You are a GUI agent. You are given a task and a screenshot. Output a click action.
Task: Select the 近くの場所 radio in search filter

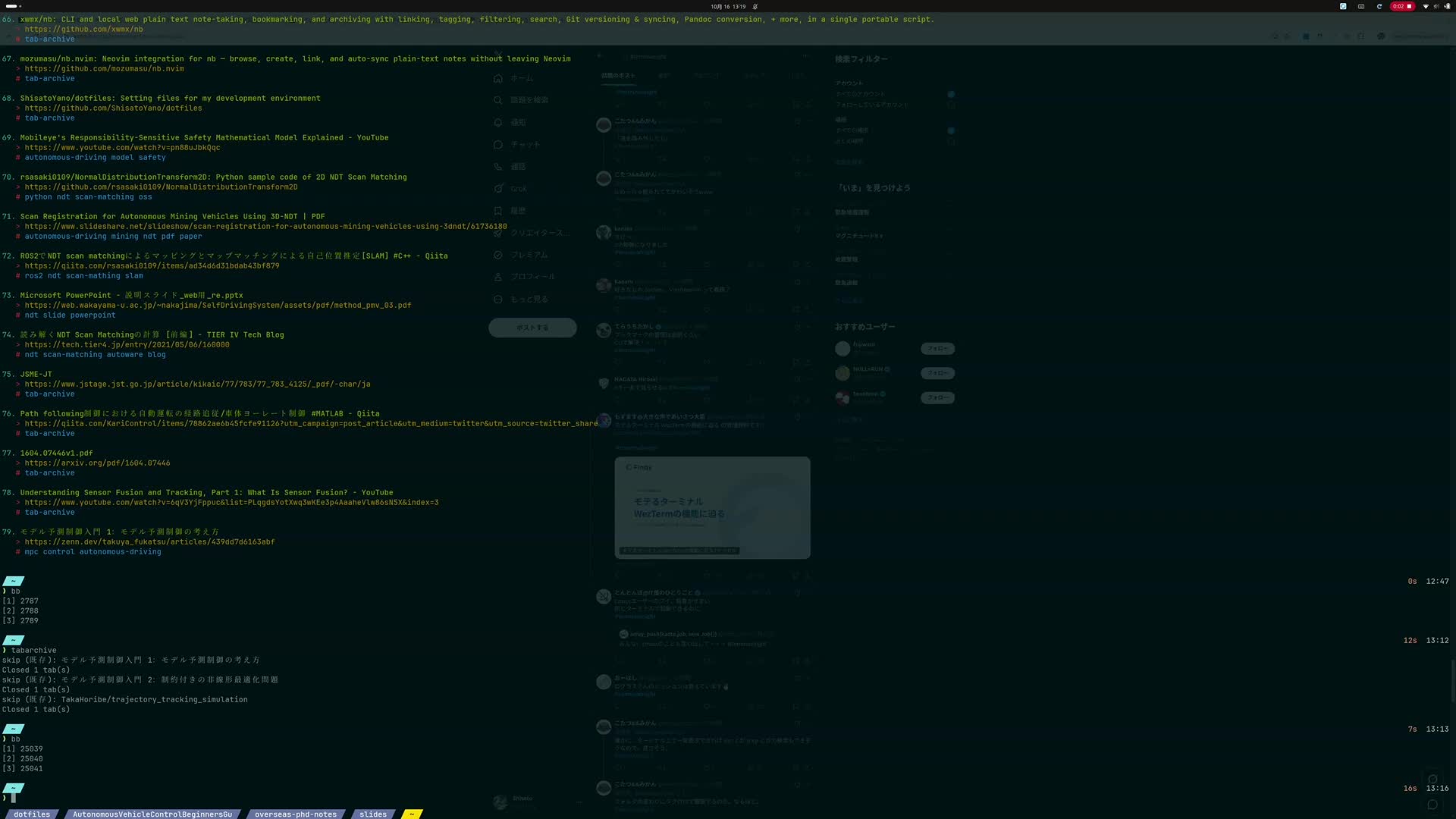point(951,141)
